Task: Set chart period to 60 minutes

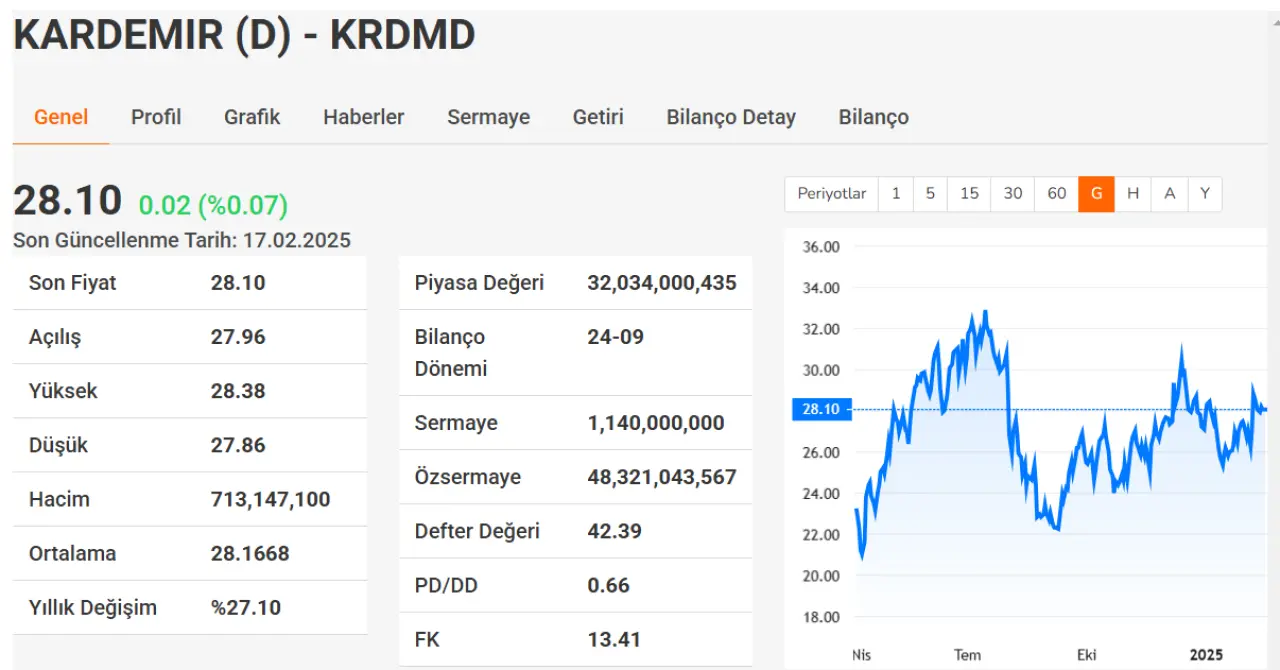Action: click(1057, 194)
